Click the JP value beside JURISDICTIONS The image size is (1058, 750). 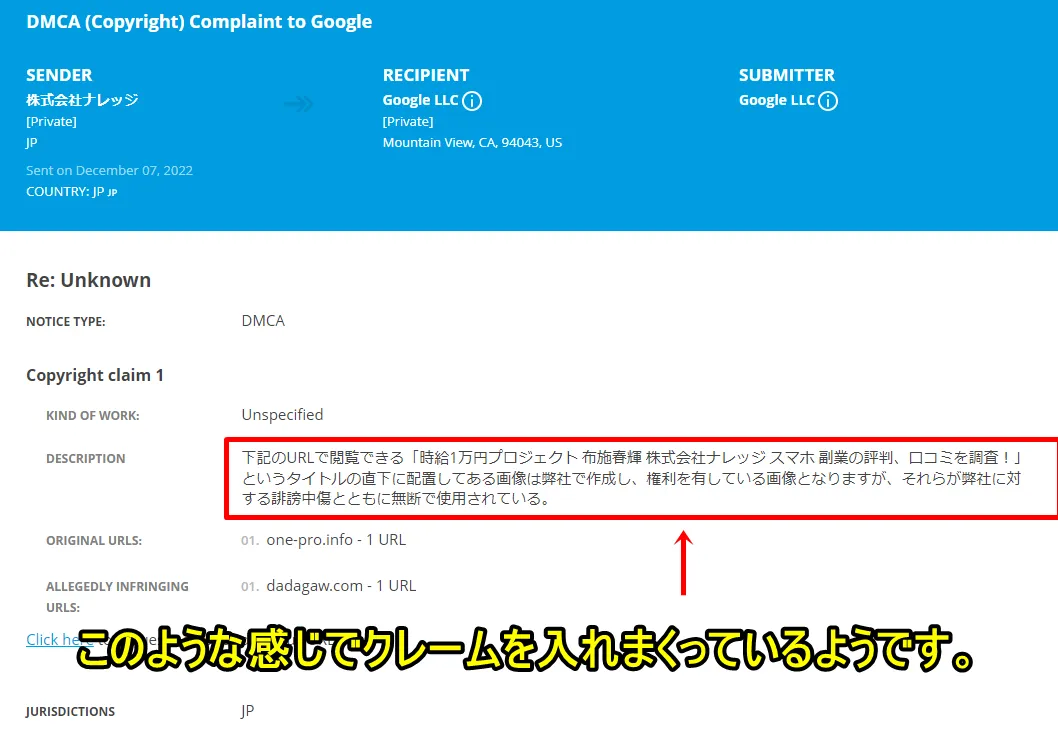coord(248,711)
